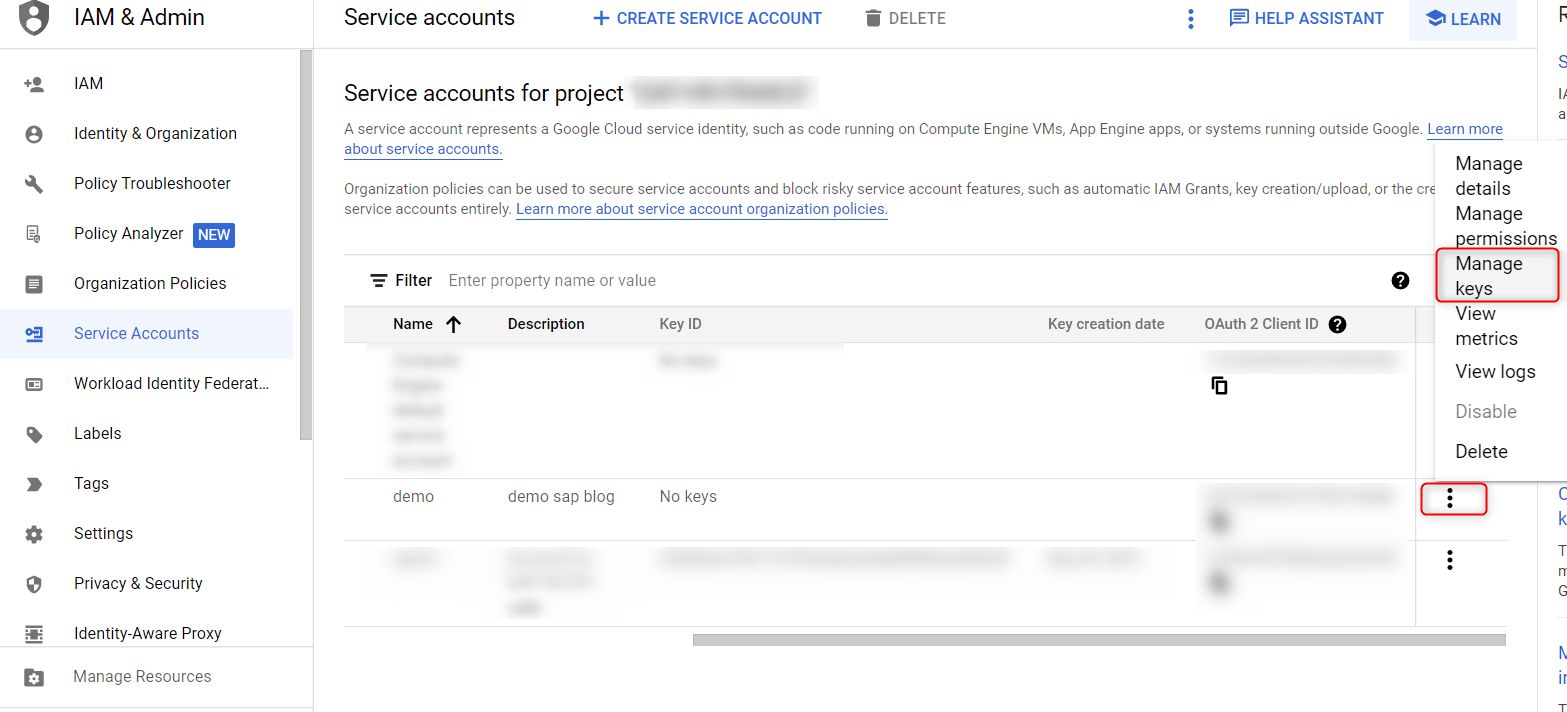Click the Filter icon in the table
1567x712 pixels.
(x=380, y=280)
